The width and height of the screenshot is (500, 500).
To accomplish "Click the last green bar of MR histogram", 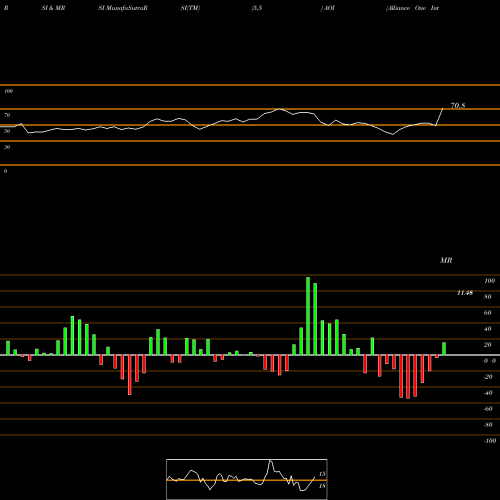I will (444, 349).
